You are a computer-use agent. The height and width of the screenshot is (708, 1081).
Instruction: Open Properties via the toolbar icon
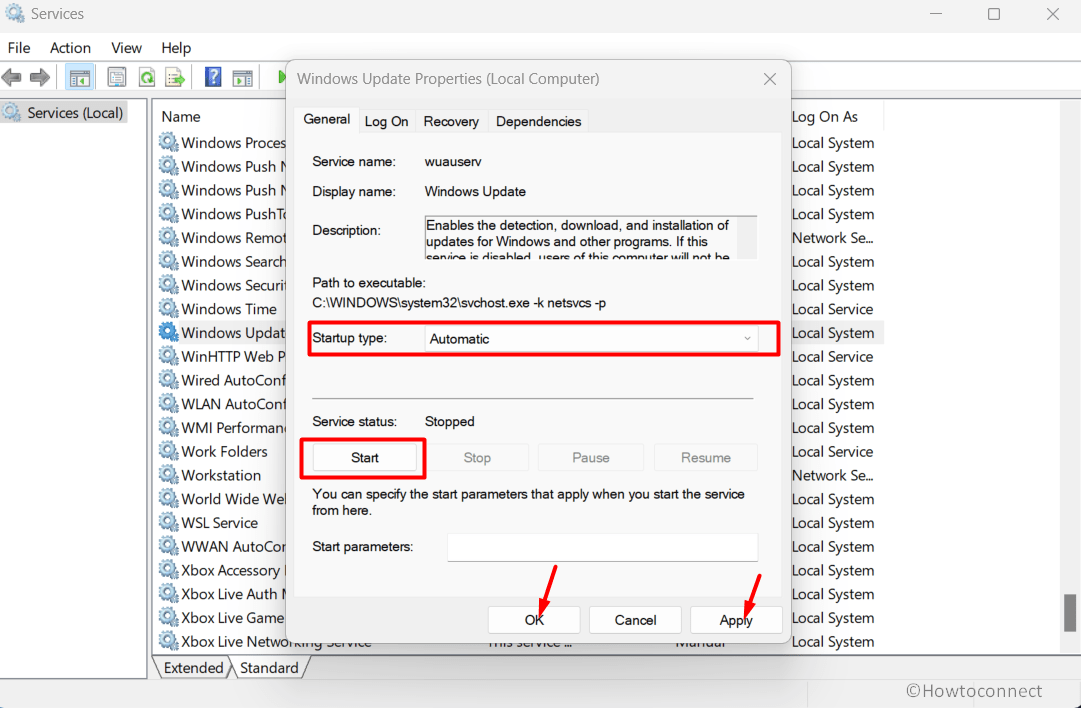coord(117,77)
